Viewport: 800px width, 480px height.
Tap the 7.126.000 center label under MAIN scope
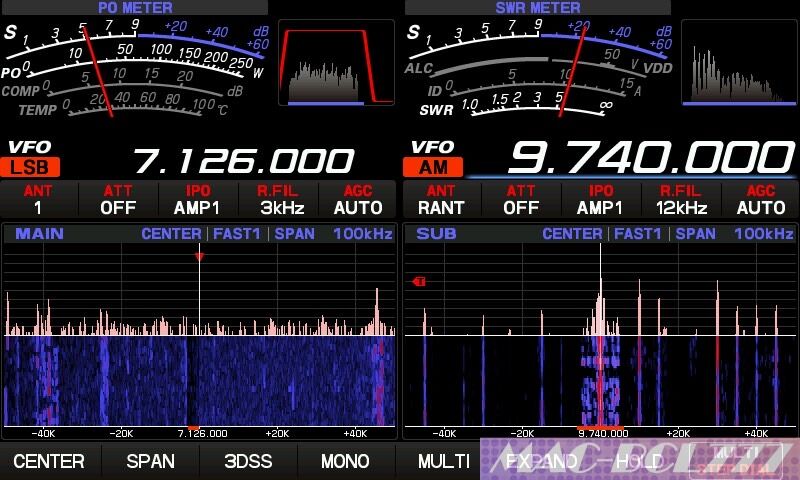203,434
